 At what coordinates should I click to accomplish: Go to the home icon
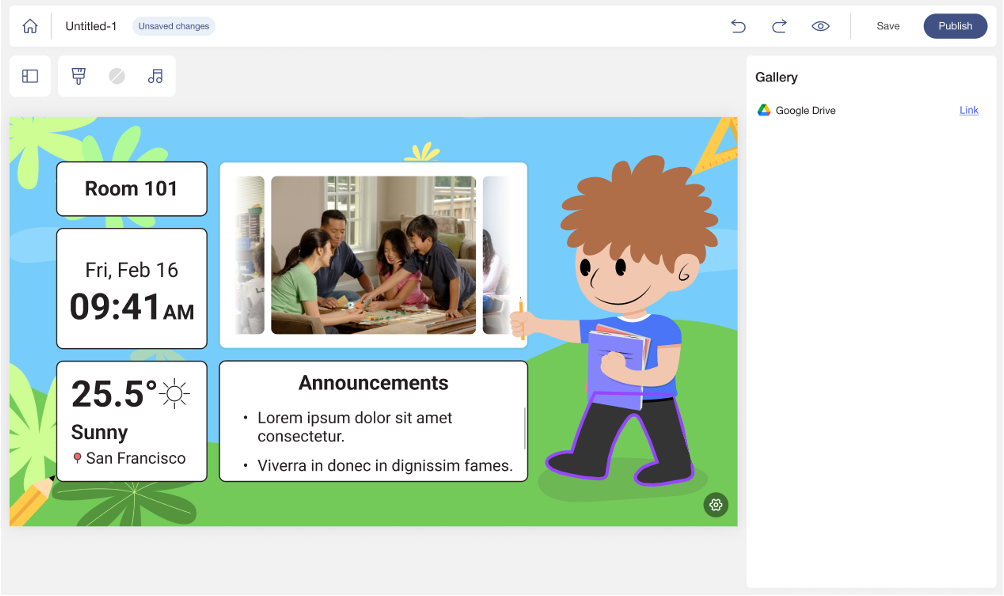pyautogui.click(x=30, y=26)
